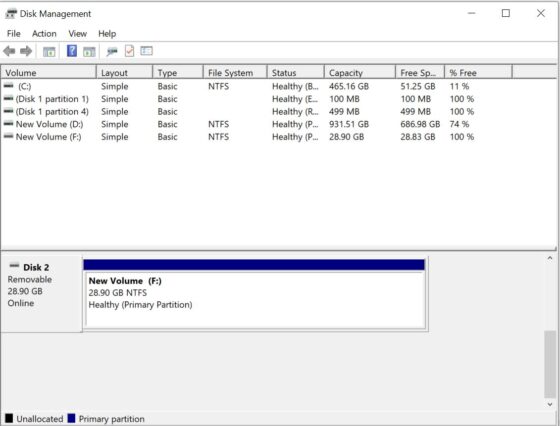Maximize the Disk Management window
Image resolution: width=560 pixels, height=426 pixels.
506,13
